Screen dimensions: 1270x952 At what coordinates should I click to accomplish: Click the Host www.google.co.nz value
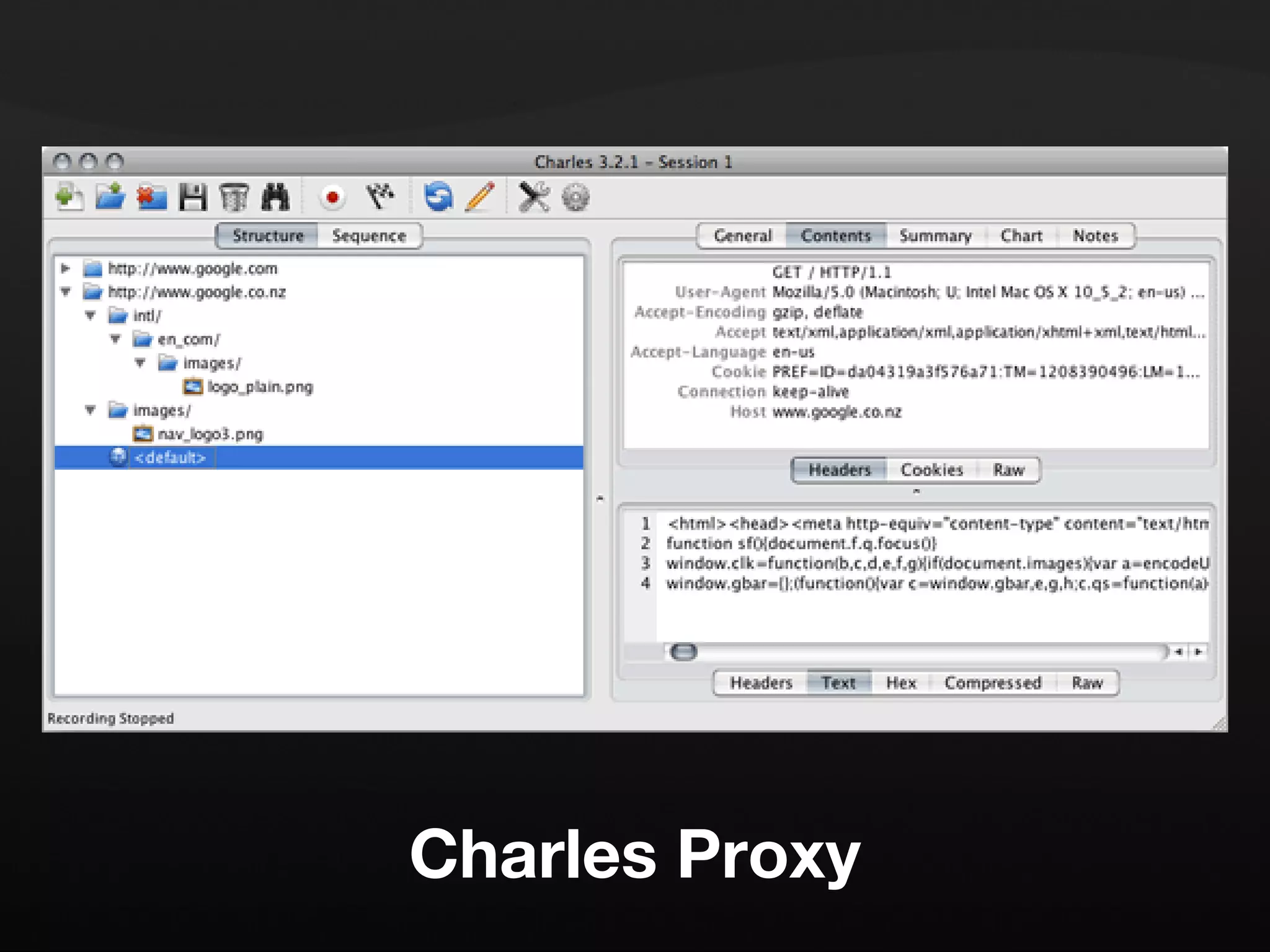point(837,412)
